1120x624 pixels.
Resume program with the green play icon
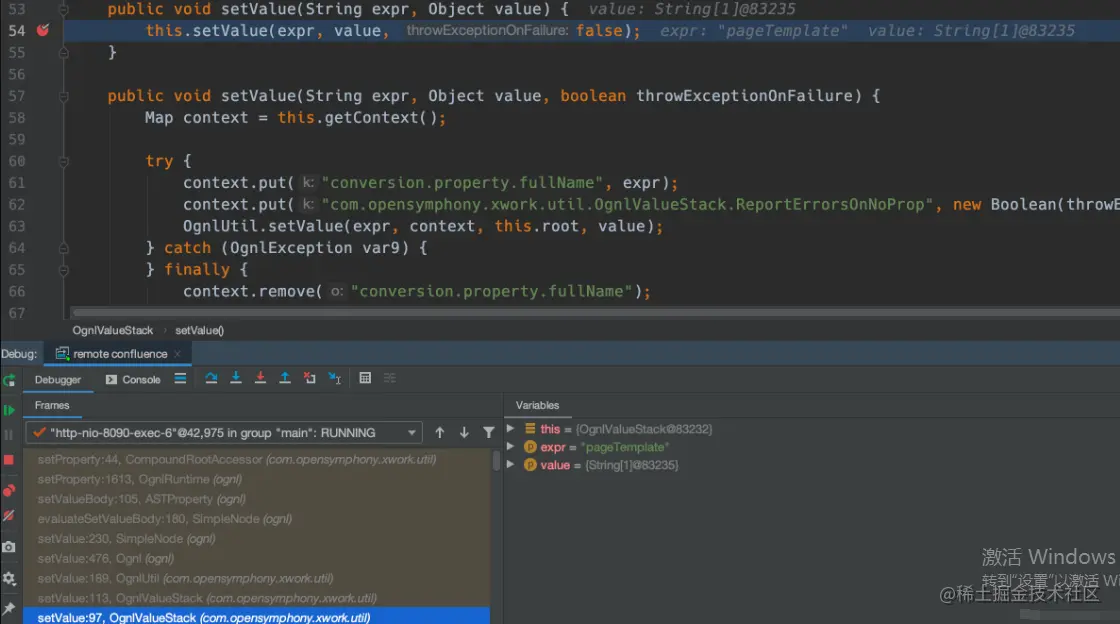pos(9,410)
